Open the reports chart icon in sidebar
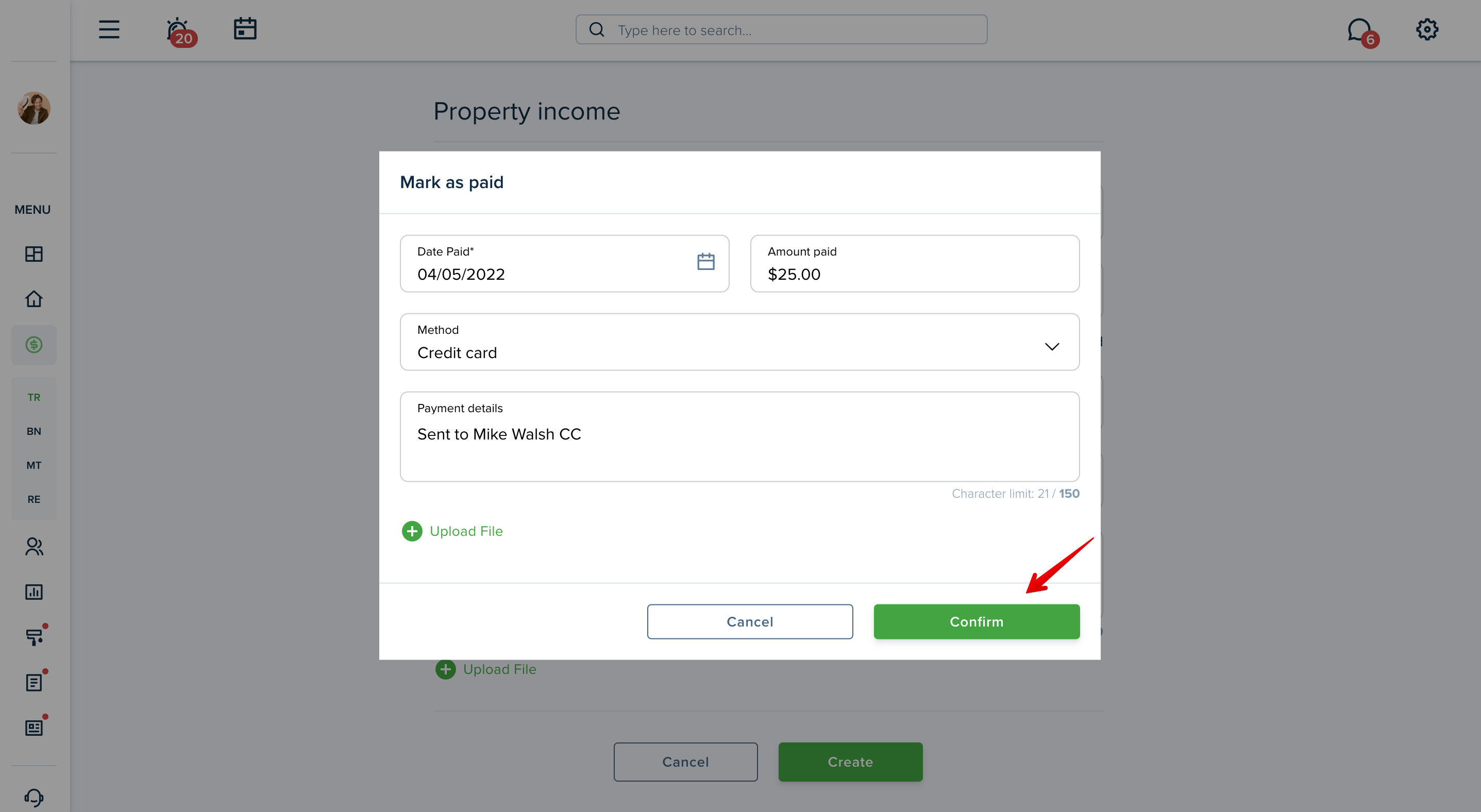The height and width of the screenshot is (812, 1481). [x=34, y=592]
